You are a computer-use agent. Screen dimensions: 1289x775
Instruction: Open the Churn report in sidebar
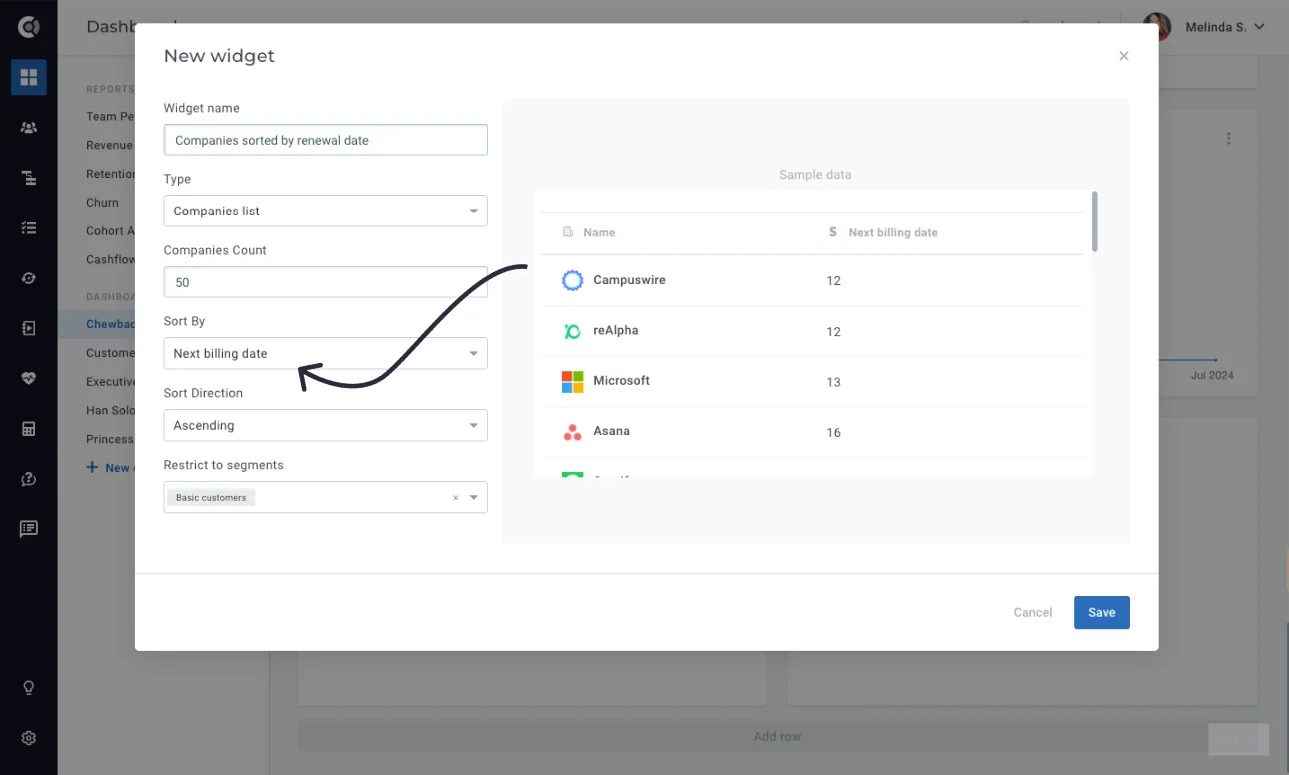click(x=102, y=203)
